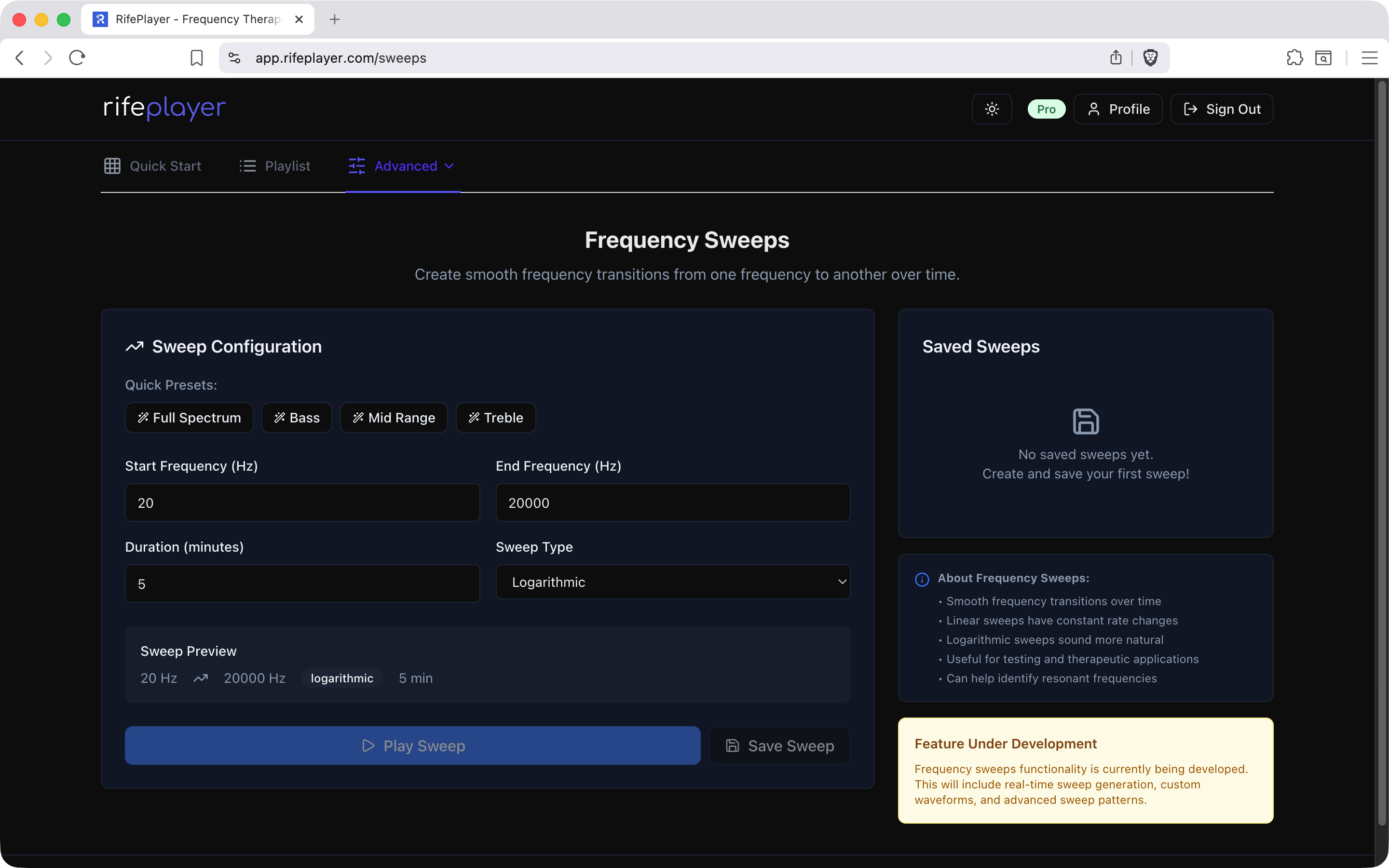Focus the Start Frequency input field
This screenshot has height=868, width=1389.
(302, 503)
